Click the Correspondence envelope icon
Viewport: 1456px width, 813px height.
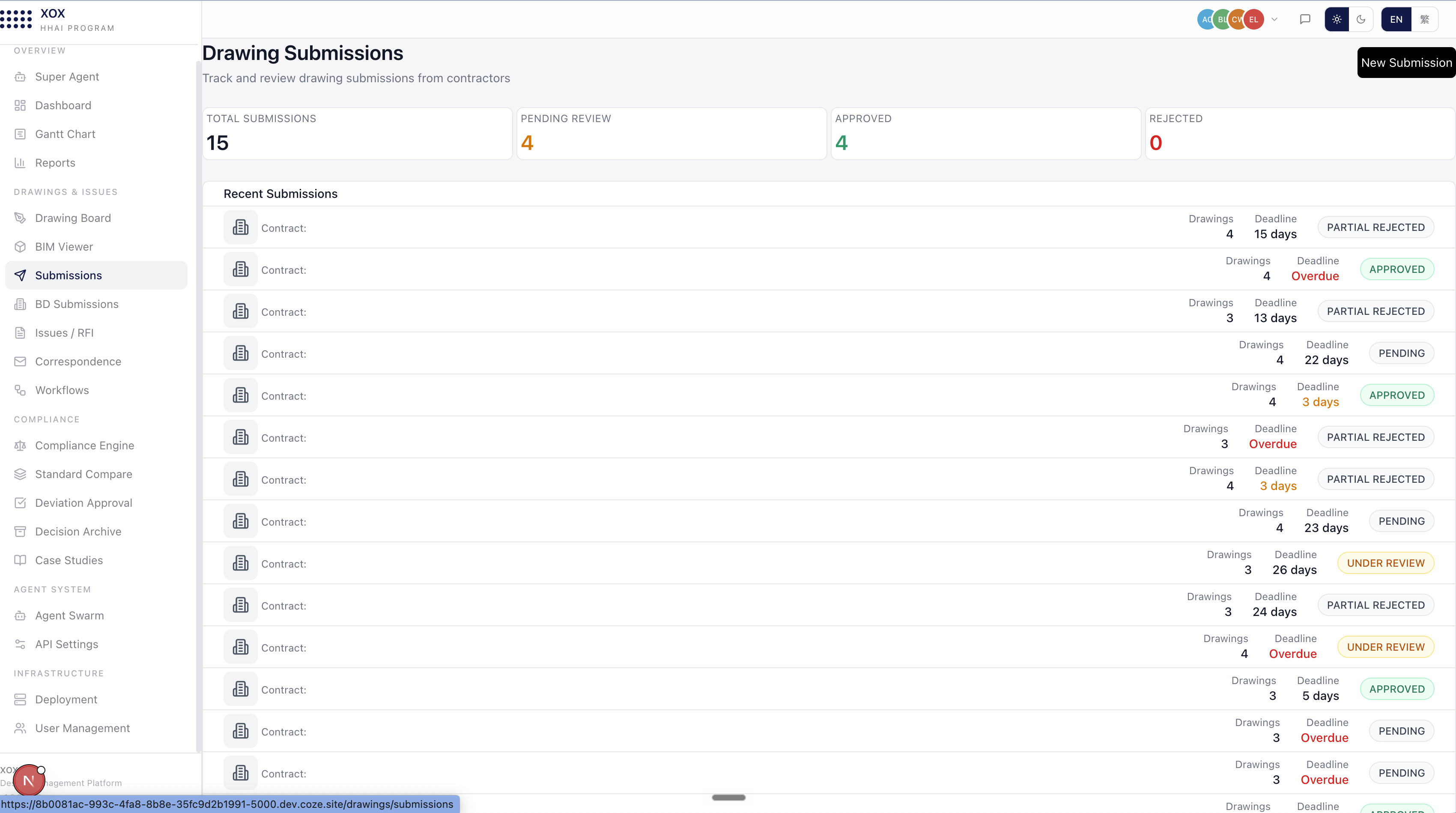[x=21, y=362]
